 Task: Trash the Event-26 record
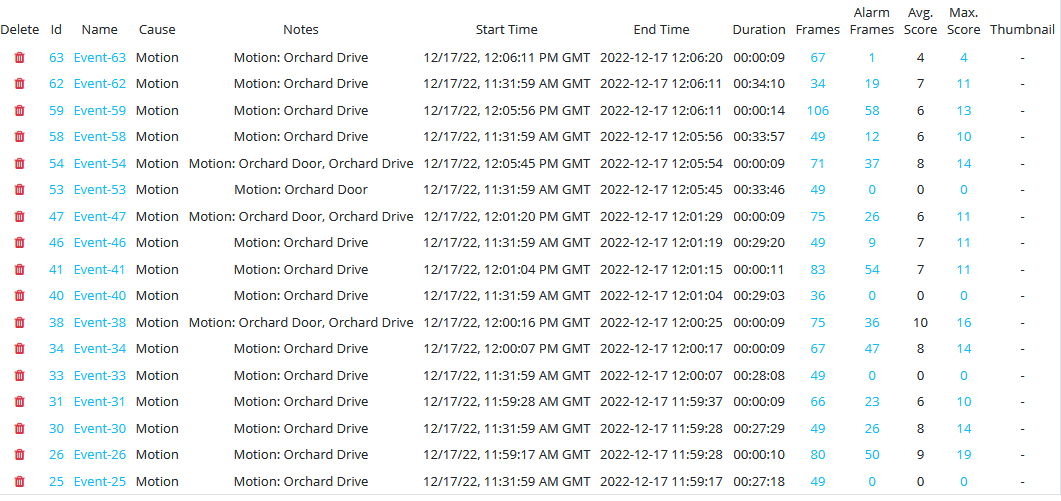tap(20, 455)
